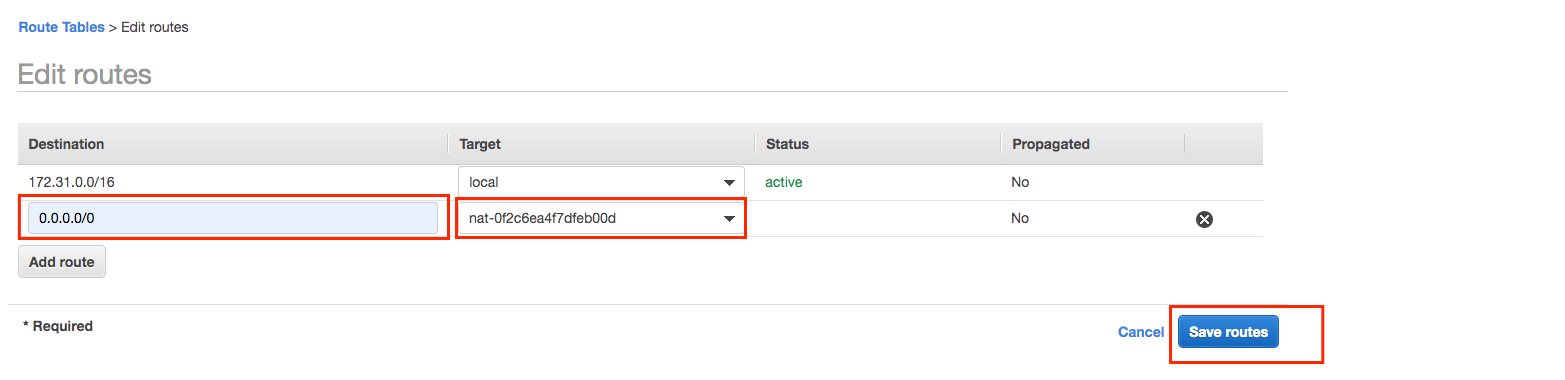Select the nat-0f2c6ea4f7dfeb00d target field

tap(601, 219)
